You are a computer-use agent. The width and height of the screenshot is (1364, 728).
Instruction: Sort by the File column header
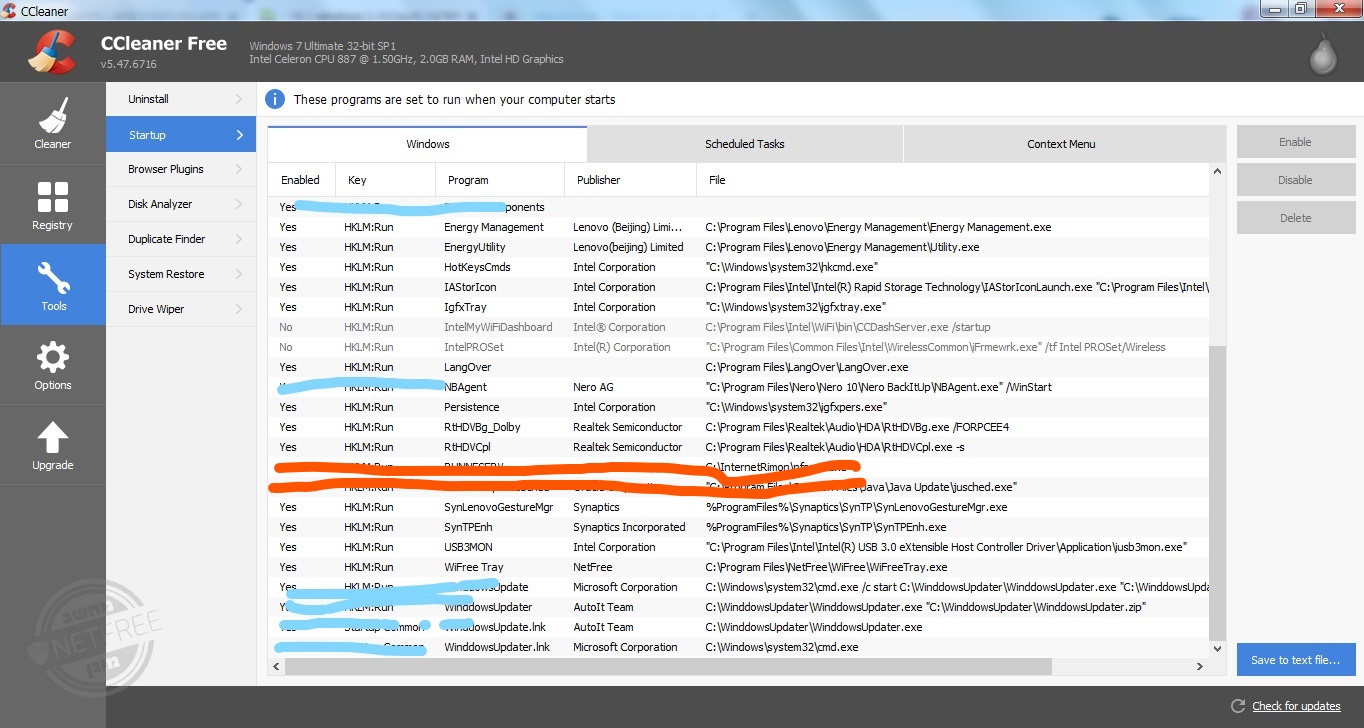tap(952, 180)
